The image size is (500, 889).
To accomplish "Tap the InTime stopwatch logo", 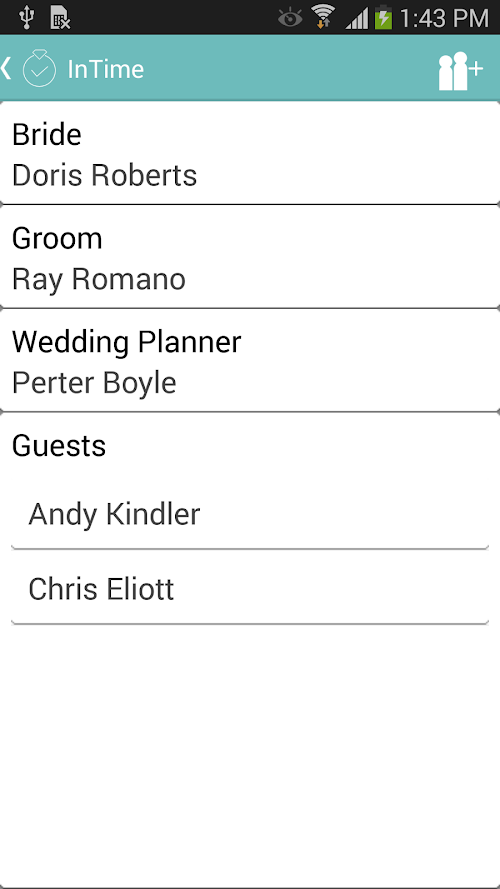I will pyautogui.click(x=39, y=68).
